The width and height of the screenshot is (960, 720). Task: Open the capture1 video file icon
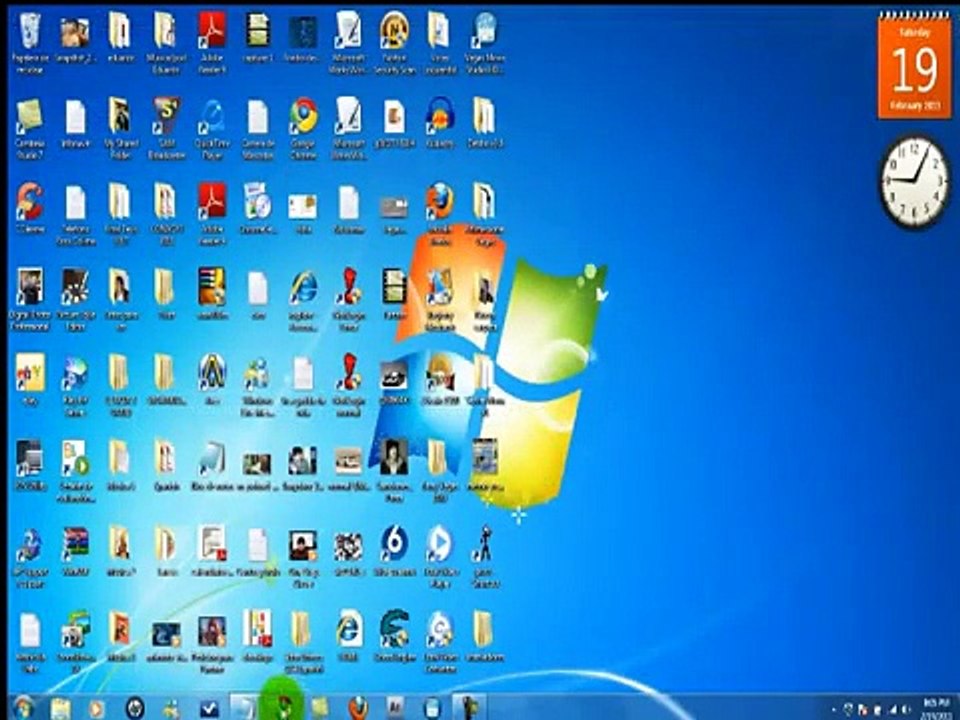258,38
